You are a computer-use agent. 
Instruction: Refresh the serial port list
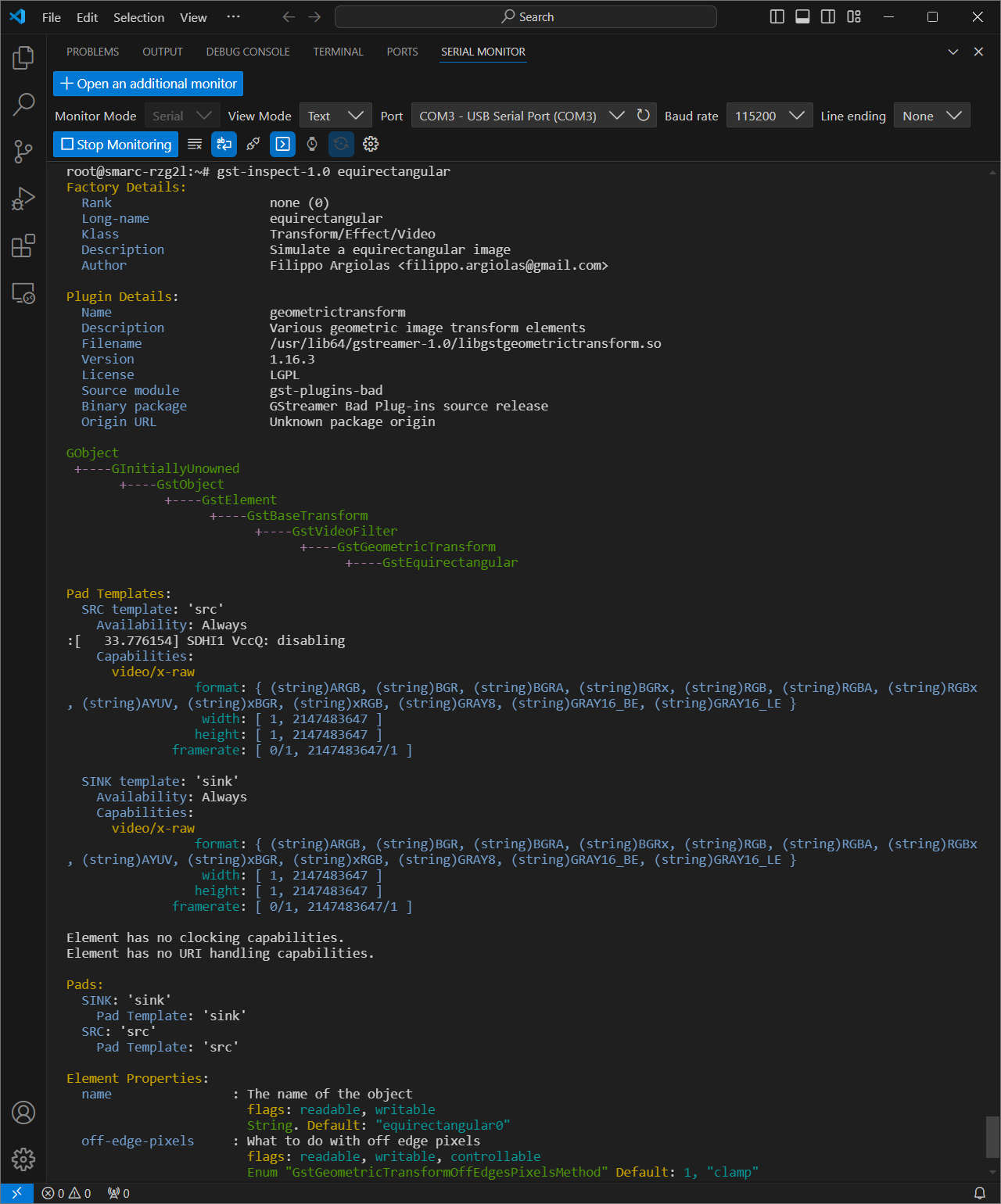point(644,115)
